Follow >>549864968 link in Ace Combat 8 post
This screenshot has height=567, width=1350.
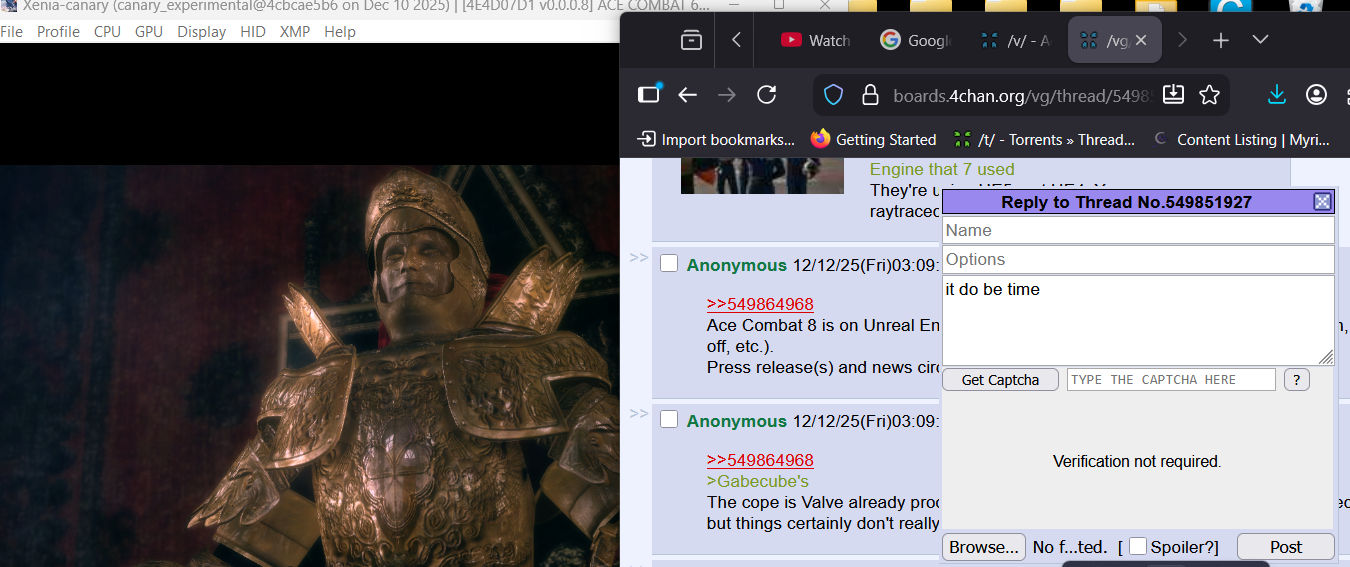[x=760, y=304]
